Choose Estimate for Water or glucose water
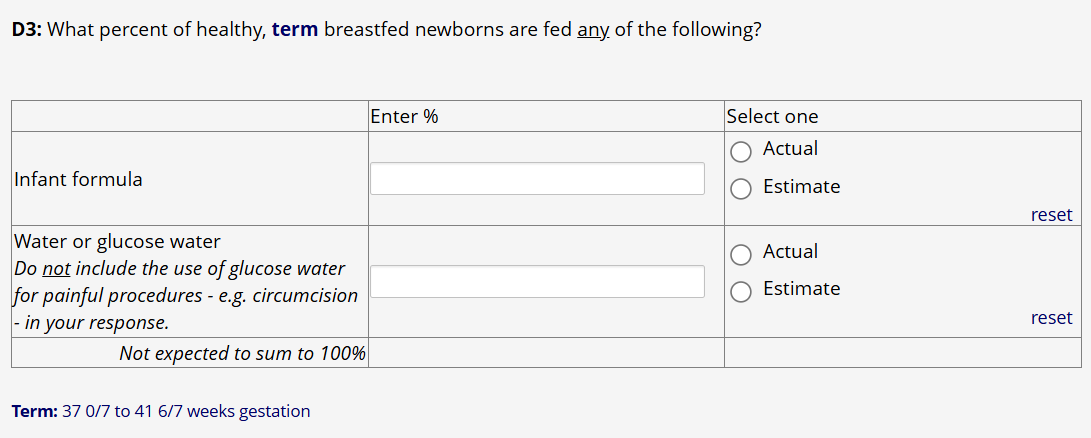 point(741,291)
